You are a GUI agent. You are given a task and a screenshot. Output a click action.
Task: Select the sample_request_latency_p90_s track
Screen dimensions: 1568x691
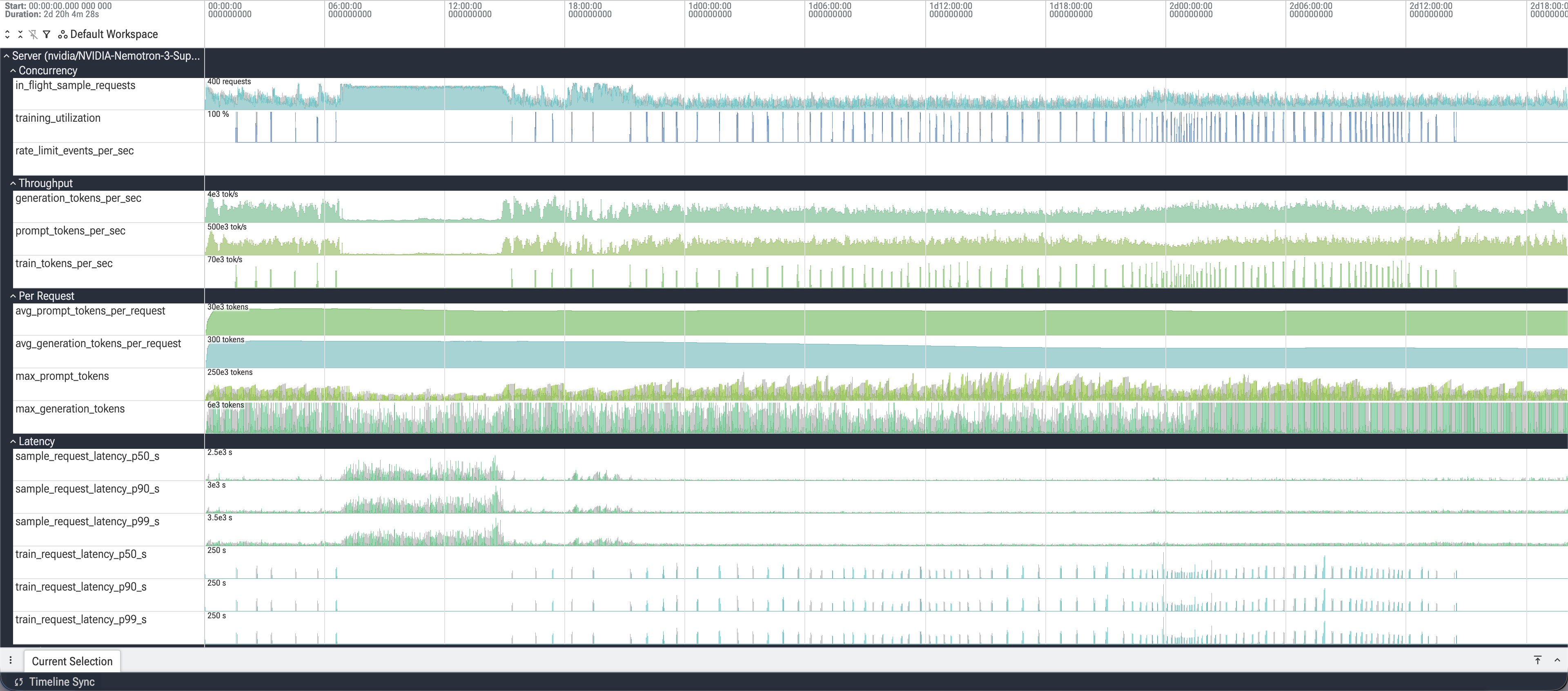[87, 489]
